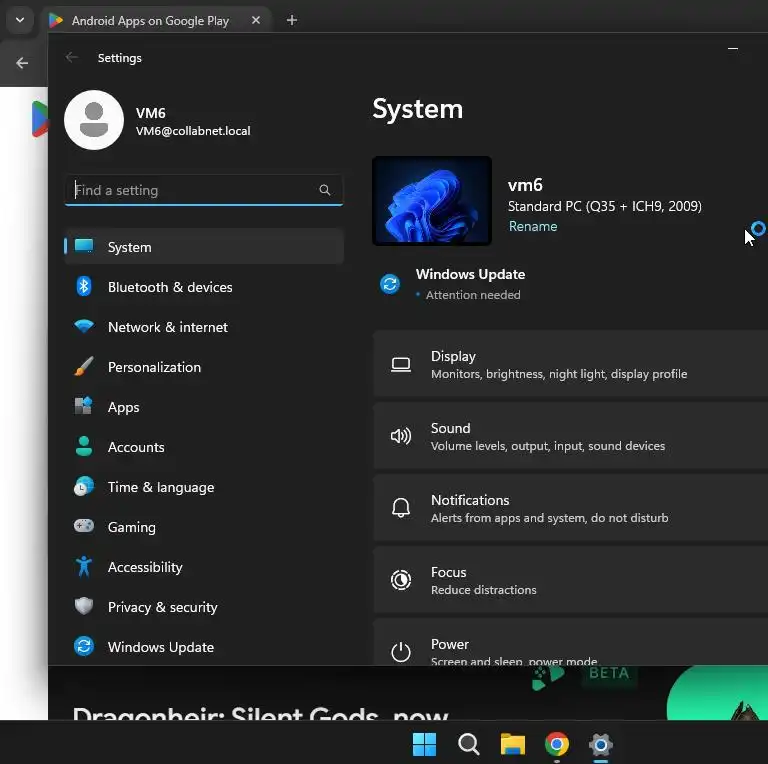Screen dimensions: 768x764
Task: Open Sound settings card
Action: pyautogui.click(x=571, y=436)
